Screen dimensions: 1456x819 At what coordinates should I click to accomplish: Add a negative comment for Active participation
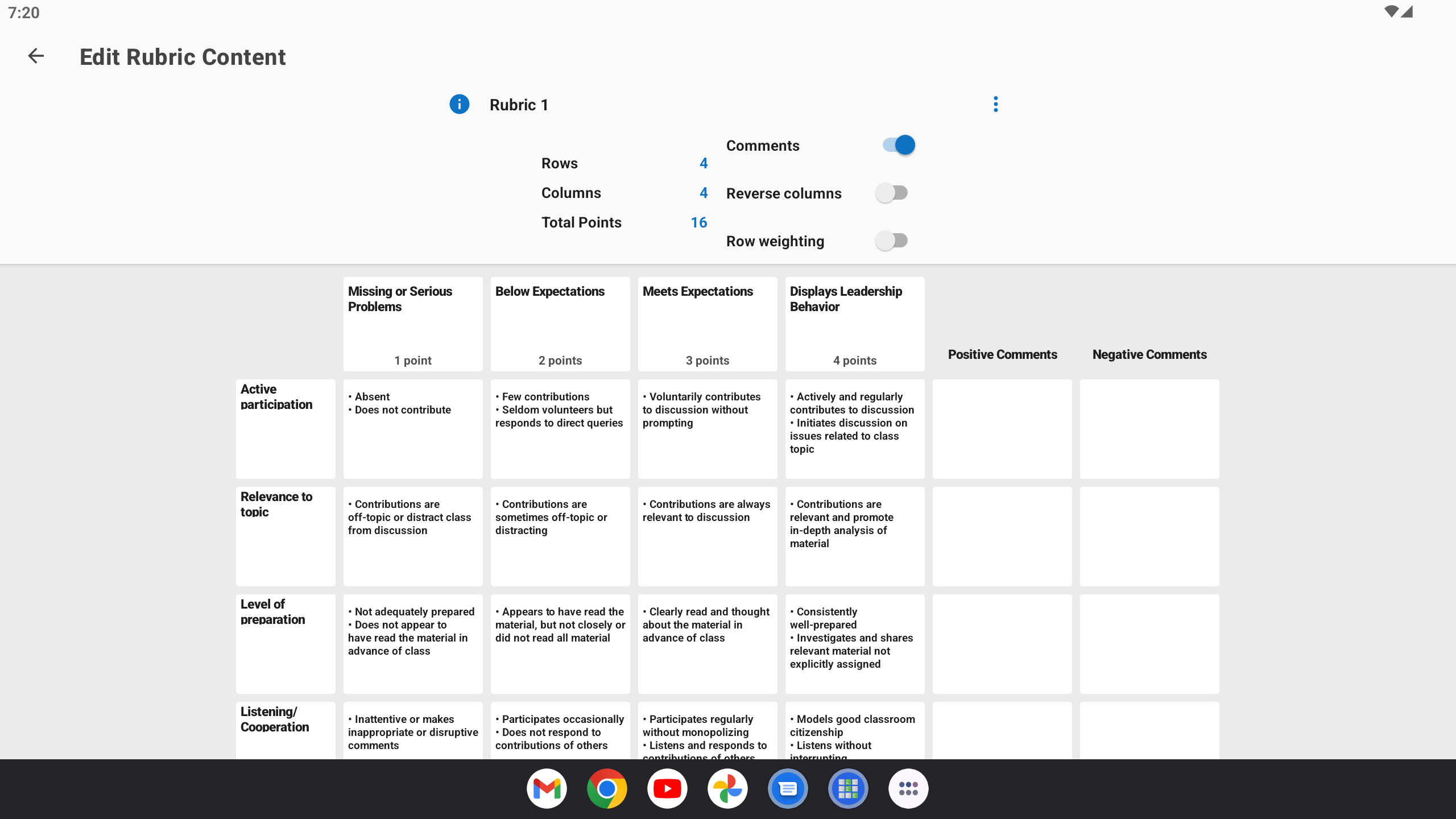point(1149,429)
